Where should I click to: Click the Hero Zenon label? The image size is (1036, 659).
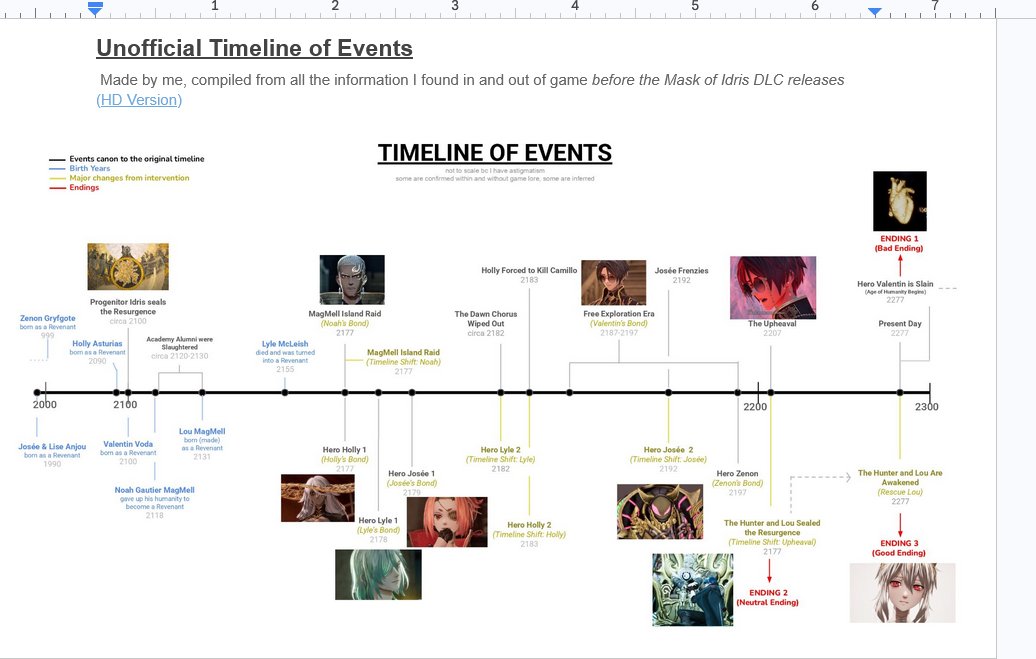coord(737,483)
